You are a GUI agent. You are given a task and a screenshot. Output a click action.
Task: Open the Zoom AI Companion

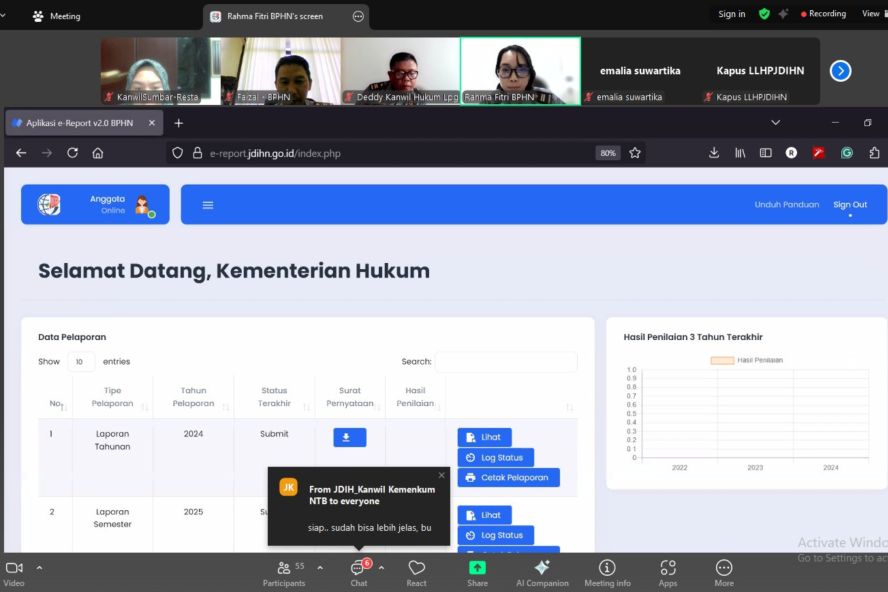541,572
